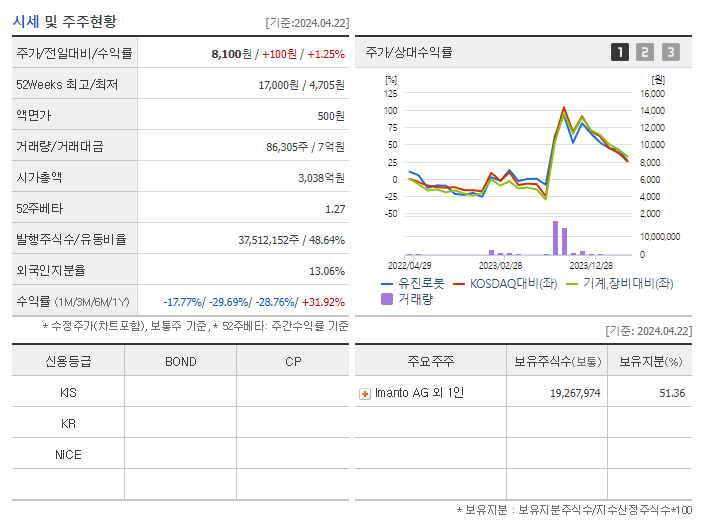Click the tallest purple volume bar
702x525 pixels.
coord(556,238)
